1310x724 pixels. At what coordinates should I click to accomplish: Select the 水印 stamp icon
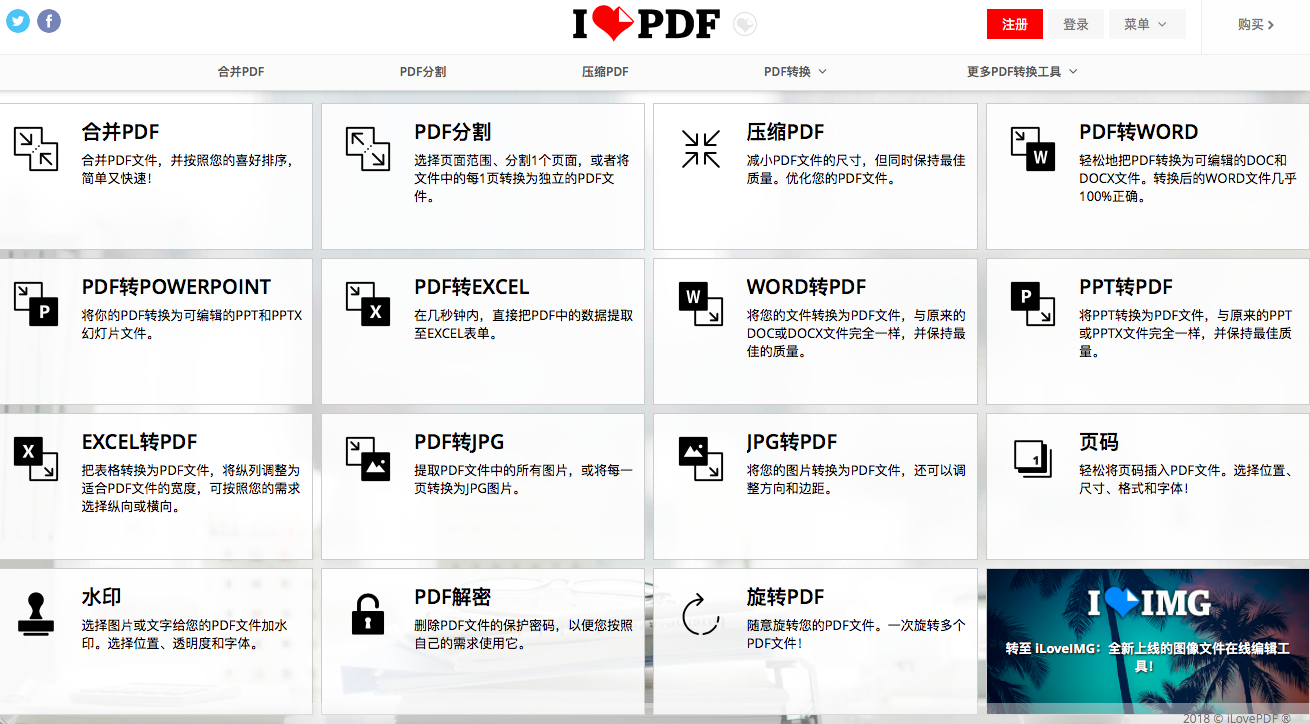click(x=36, y=613)
